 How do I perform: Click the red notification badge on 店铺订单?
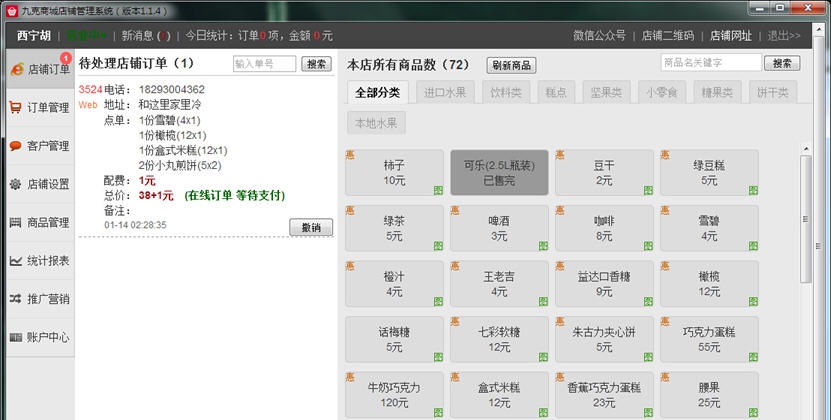(x=66, y=57)
